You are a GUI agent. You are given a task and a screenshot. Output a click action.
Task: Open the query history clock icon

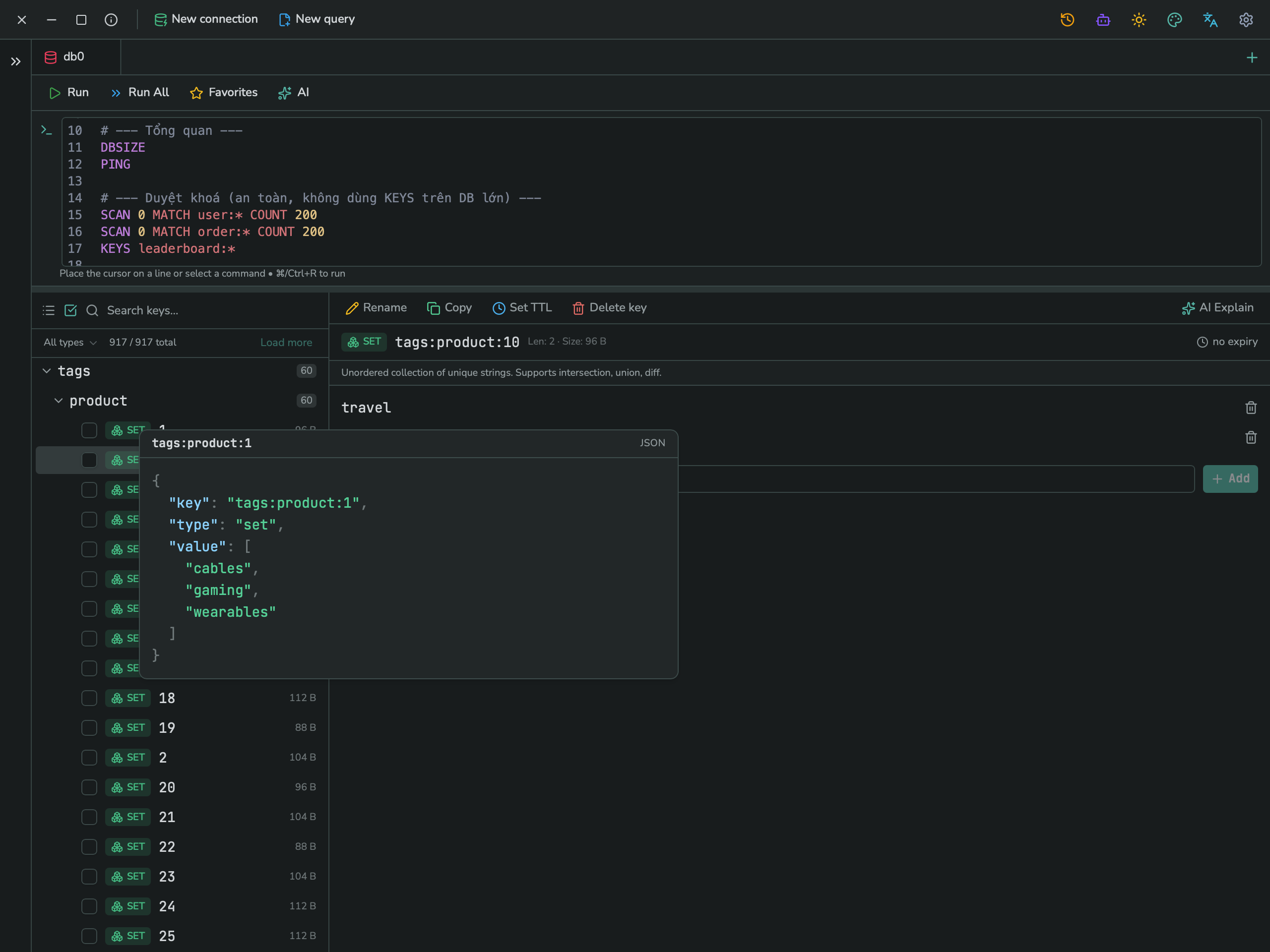coord(1067,19)
